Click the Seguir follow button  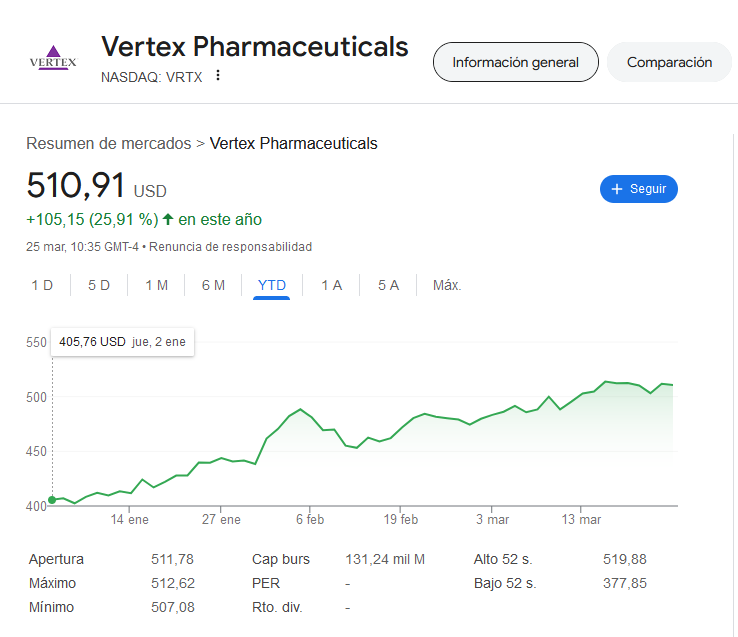point(639,189)
